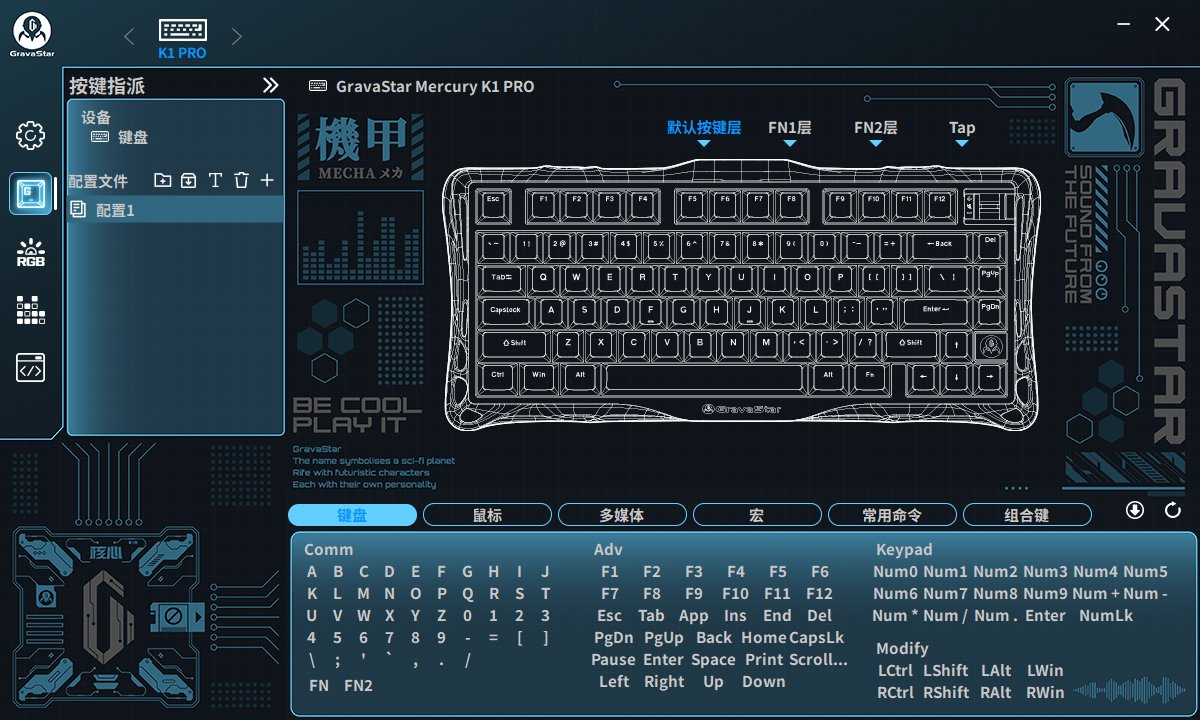This screenshot has height=720, width=1200.
Task: Pick Num0 in the Keypad list
Action: tap(895, 572)
